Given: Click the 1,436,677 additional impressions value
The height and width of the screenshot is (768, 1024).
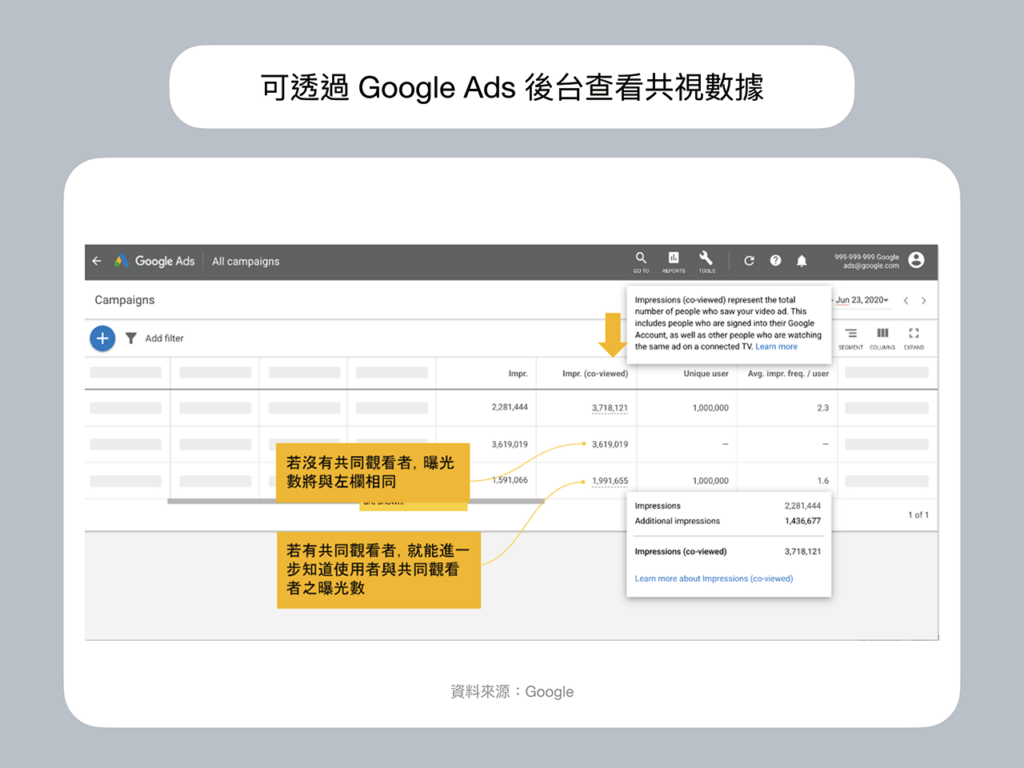Looking at the screenshot, I should point(803,521).
